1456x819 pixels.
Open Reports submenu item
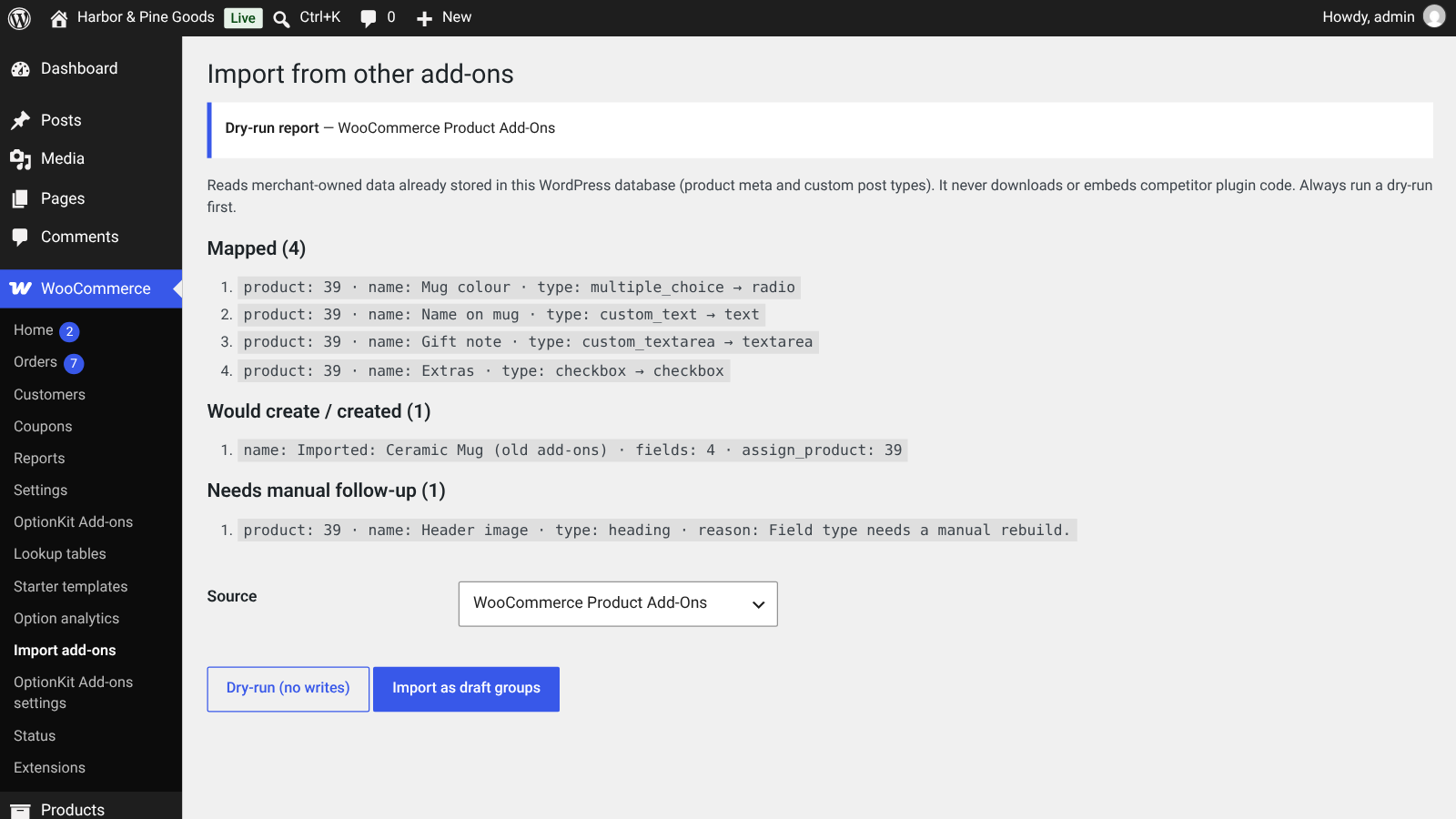pyautogui.click(x=39, y=459)
